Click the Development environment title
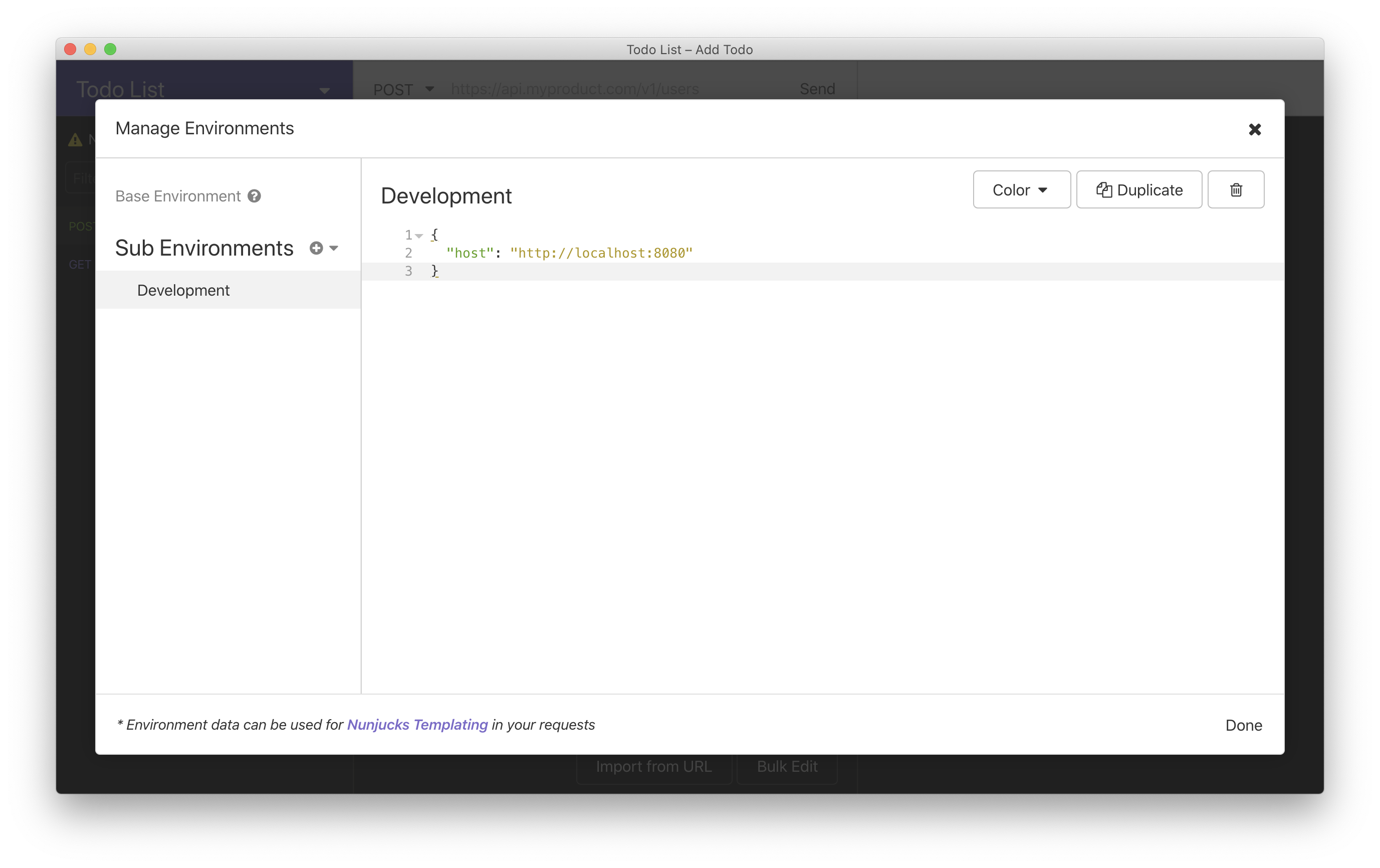1380x868 pixels. pos(446,196)
